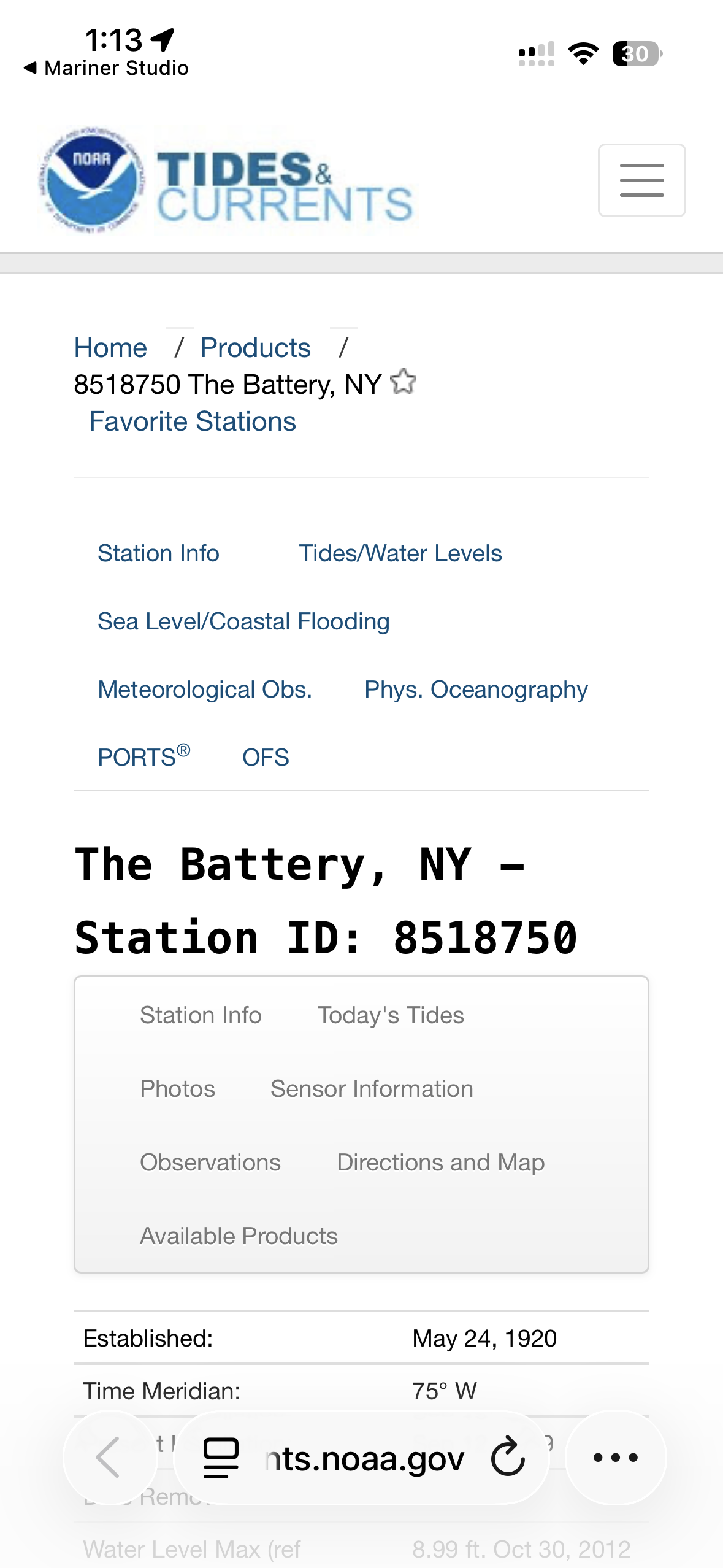Tap the page reader icon in address bar

(x=221, y=1457)
